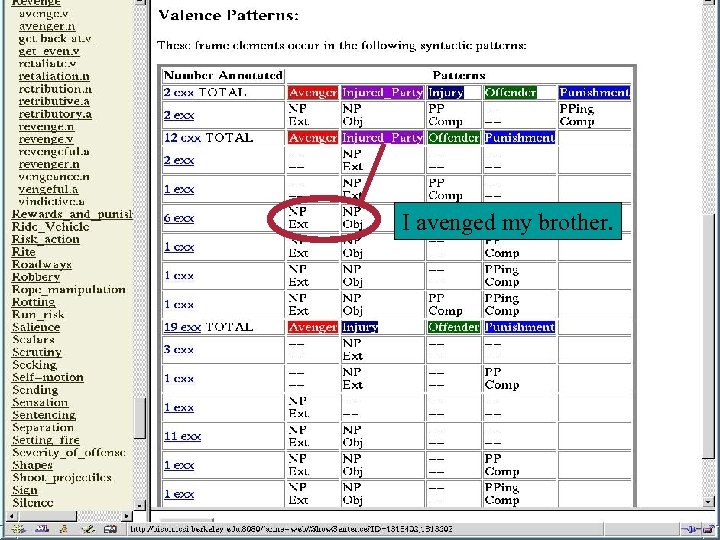Image resolution: width=720 pixels, height=540 pixels.
Task: Select retribution.n entry in sidebar
Action: pos(55,89)
